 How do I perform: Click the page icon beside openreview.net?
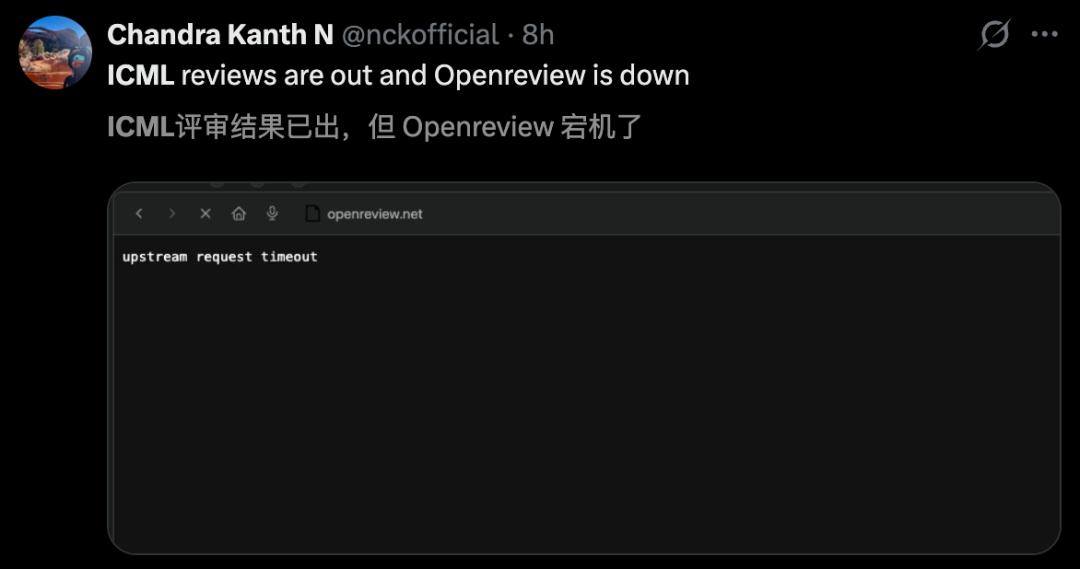[x=312, y=214]
